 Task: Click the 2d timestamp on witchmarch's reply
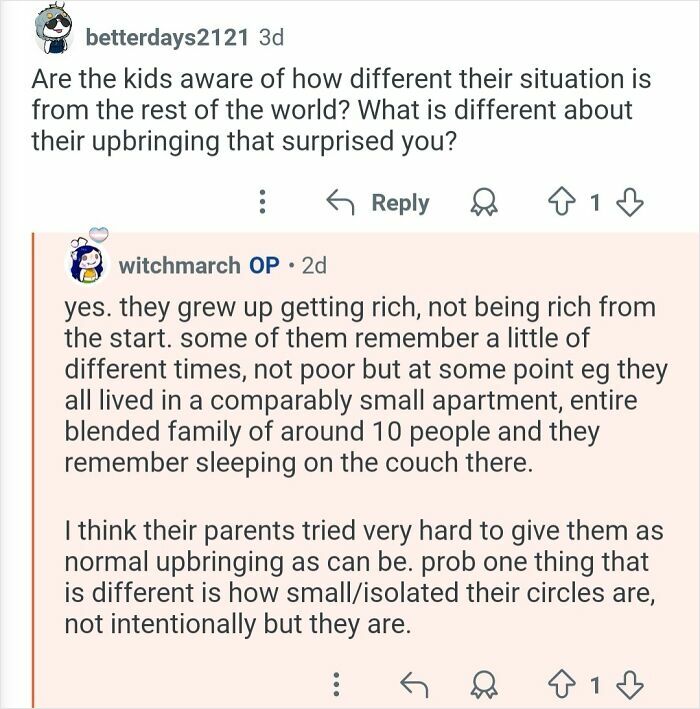coord(314,265)
